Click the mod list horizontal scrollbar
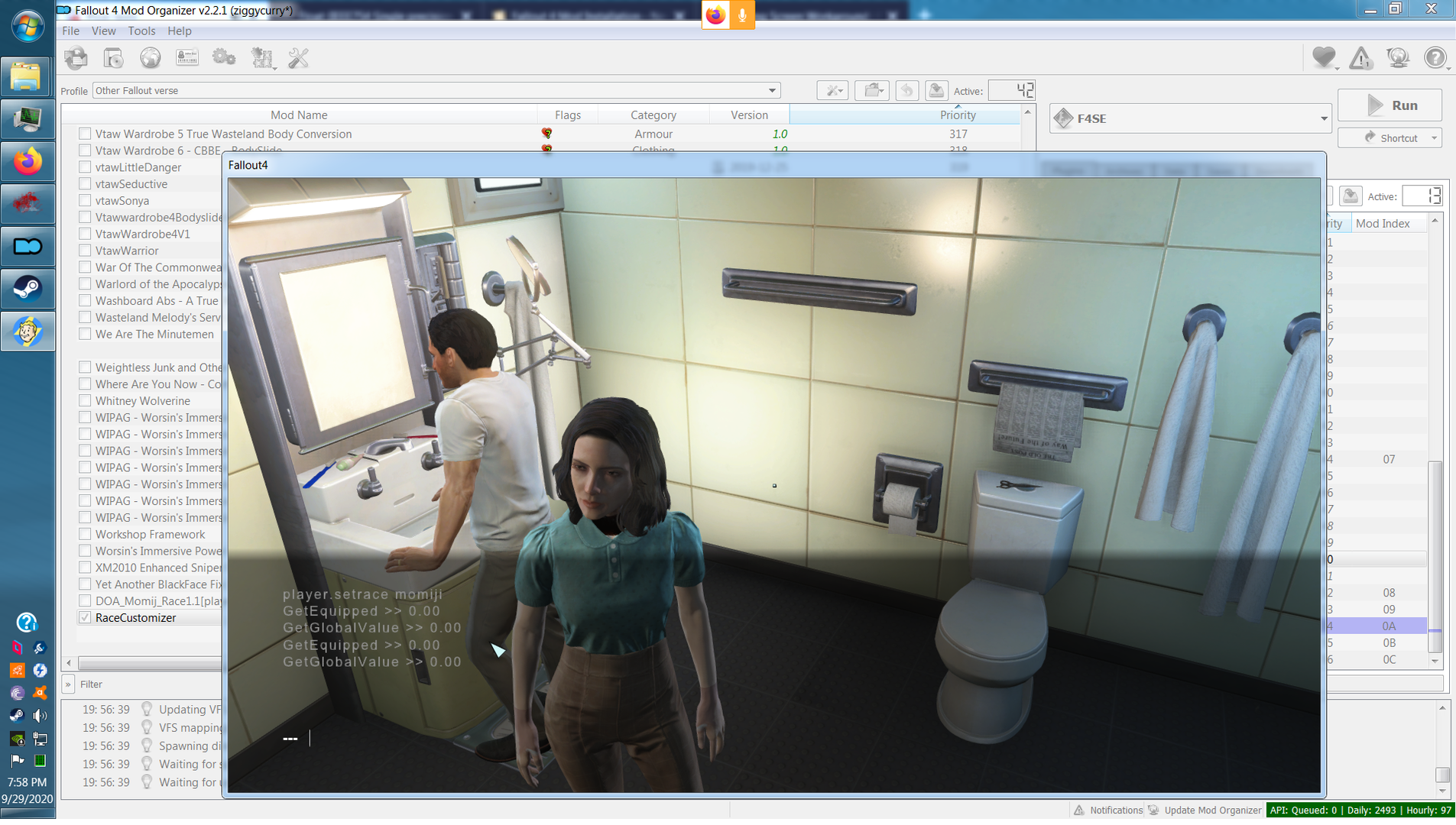Viewport: 1456px width, 825px height. tap(149, 663)
